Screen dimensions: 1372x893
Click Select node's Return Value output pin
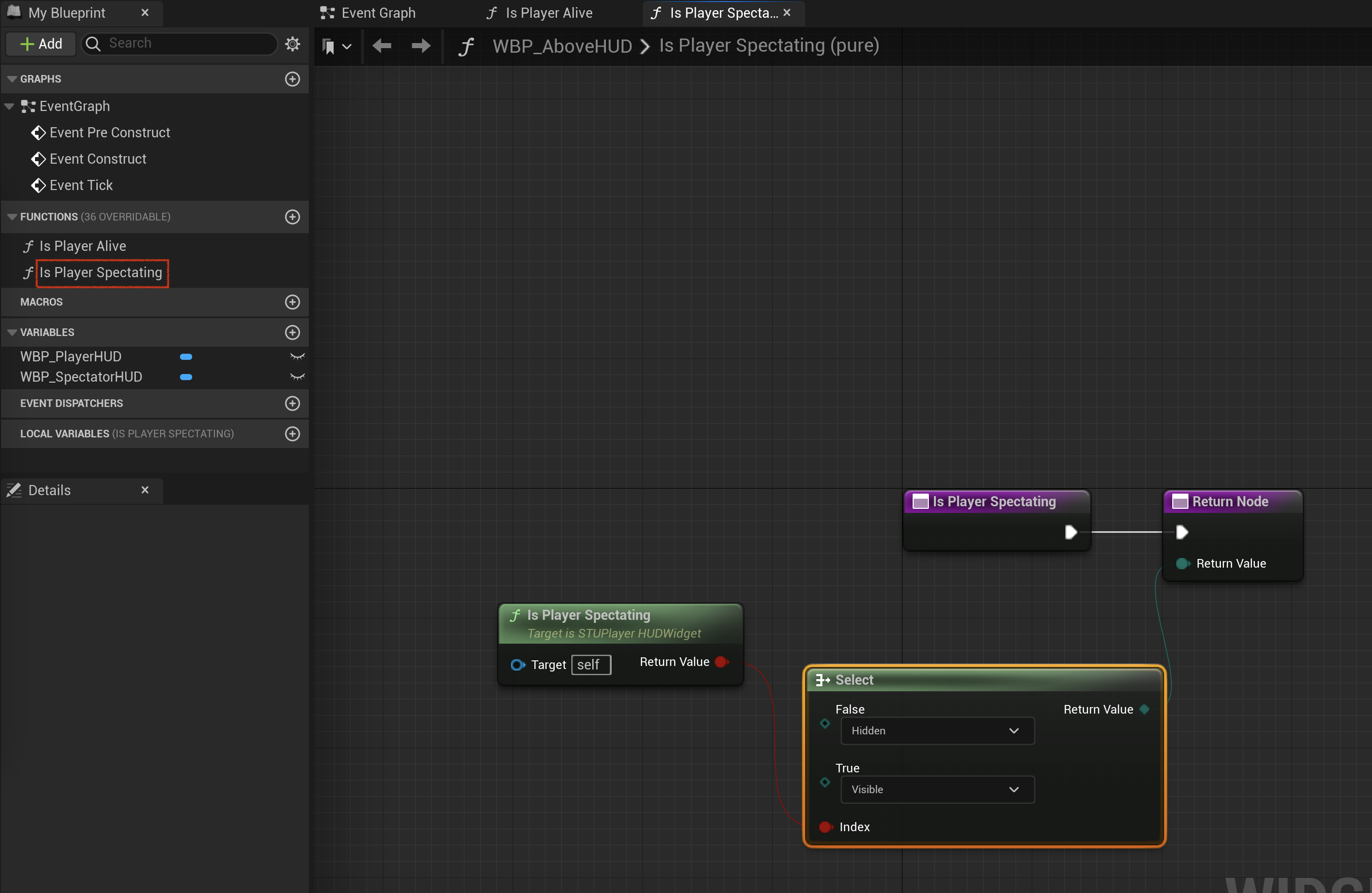click(1145, 709)
